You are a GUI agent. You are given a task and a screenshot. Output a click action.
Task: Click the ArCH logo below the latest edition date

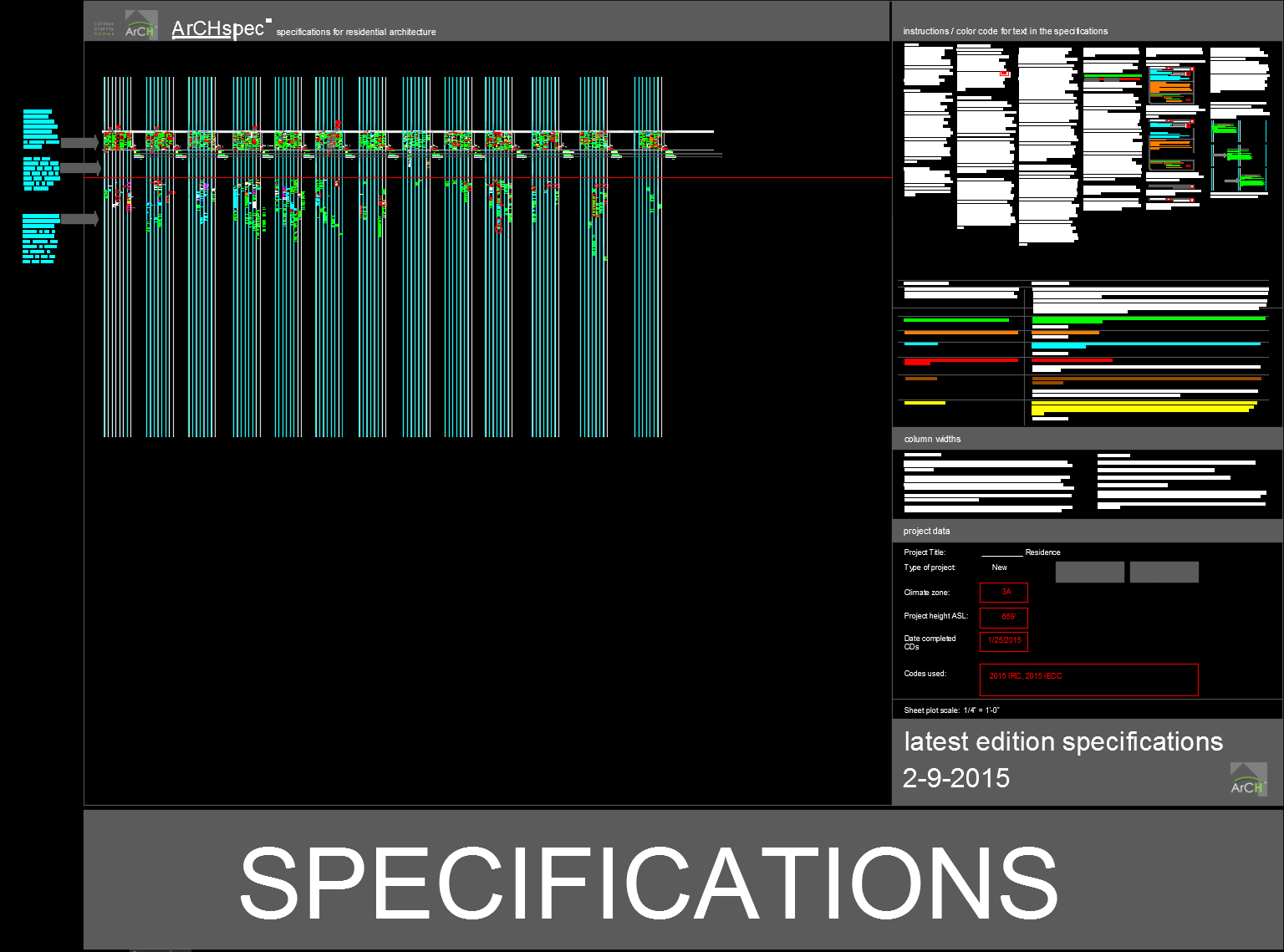click(x=1249, y=780)
